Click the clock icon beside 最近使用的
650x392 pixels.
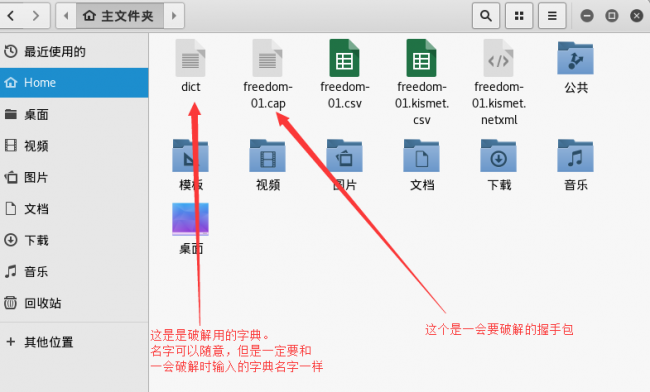click(11, 51)
